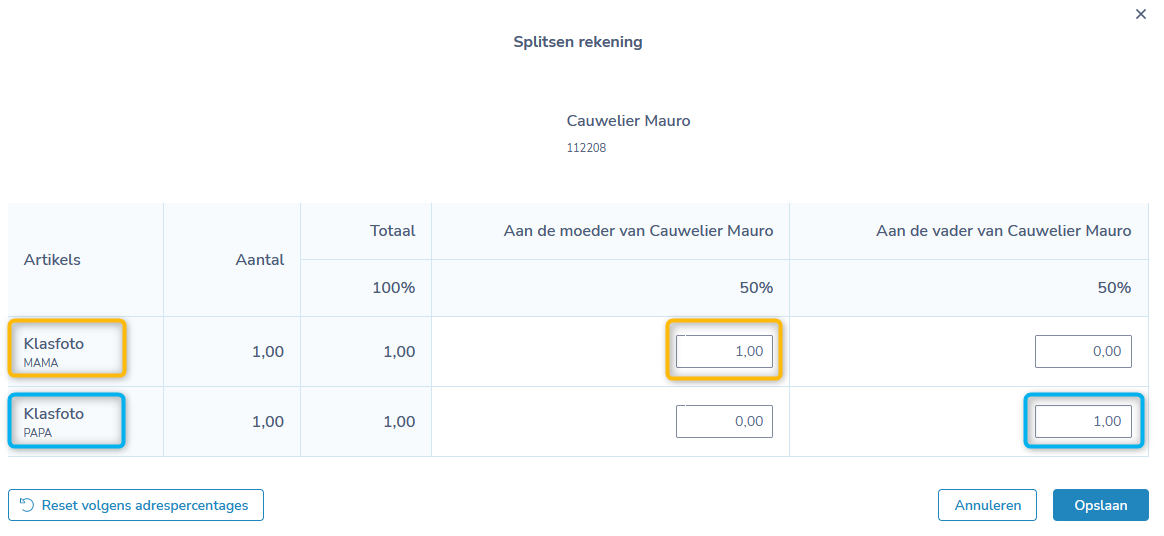Focus mother's amount field for Klasfoto PAPA

(724, 421)
